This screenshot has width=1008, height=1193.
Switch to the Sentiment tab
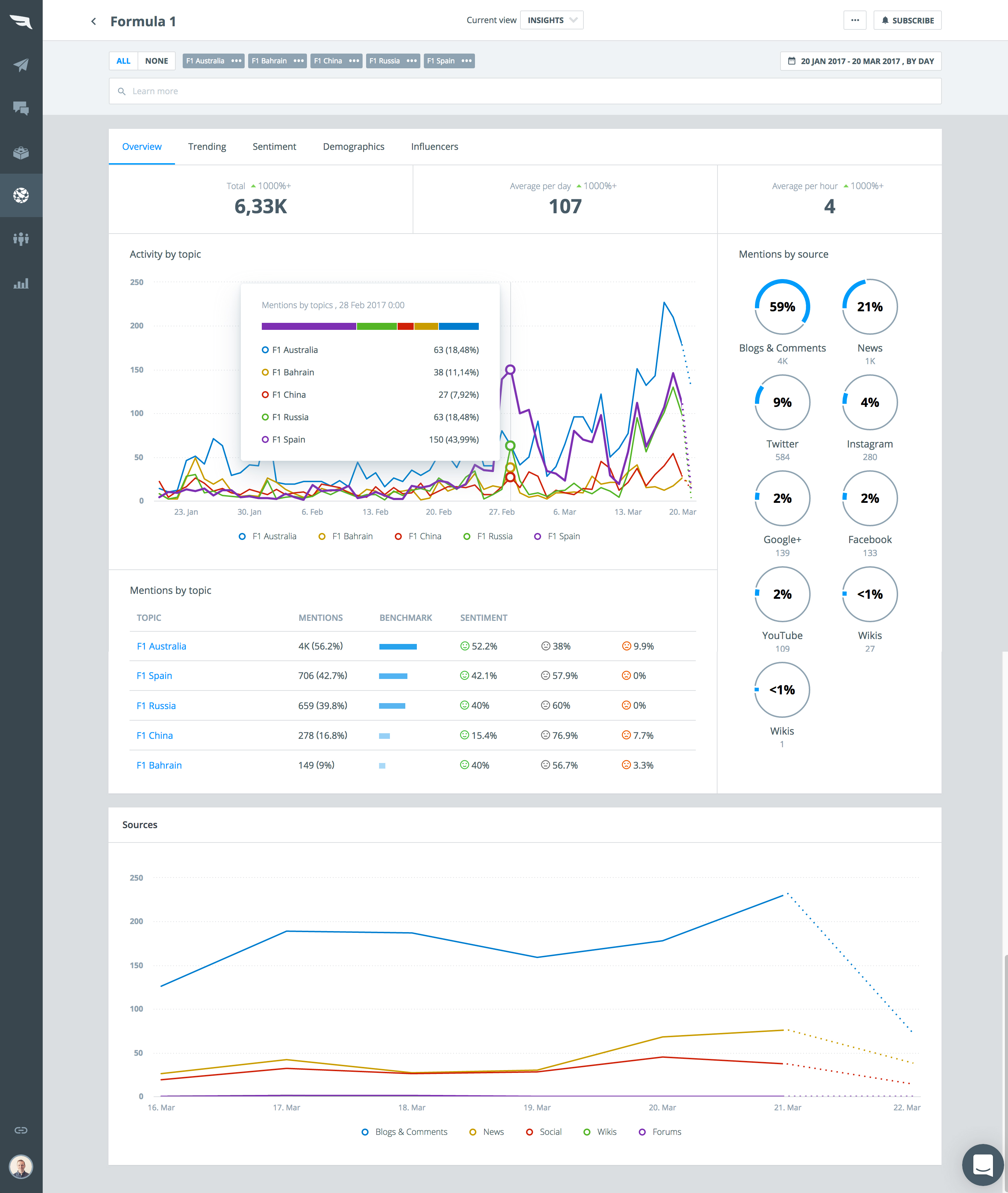pos(274,147)
